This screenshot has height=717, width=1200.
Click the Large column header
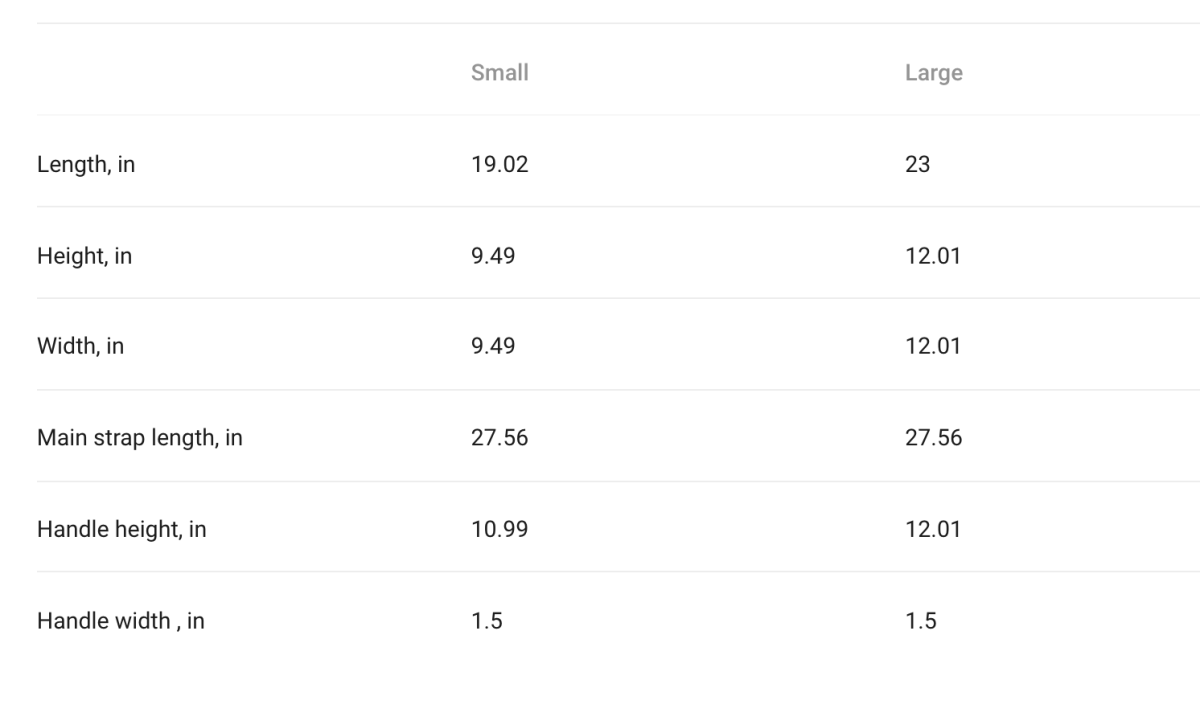tap(933, 73)
